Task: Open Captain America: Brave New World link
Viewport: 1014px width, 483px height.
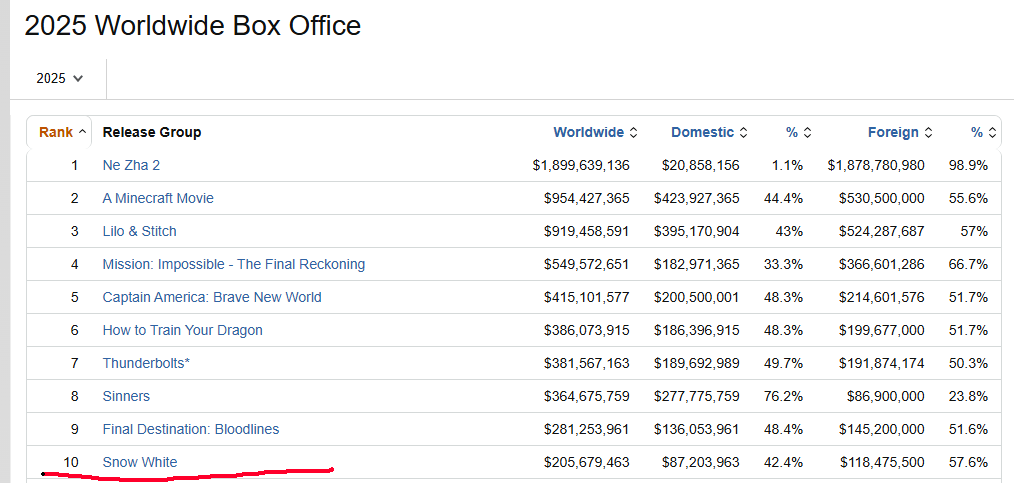Action: click(x=212, y=297)
